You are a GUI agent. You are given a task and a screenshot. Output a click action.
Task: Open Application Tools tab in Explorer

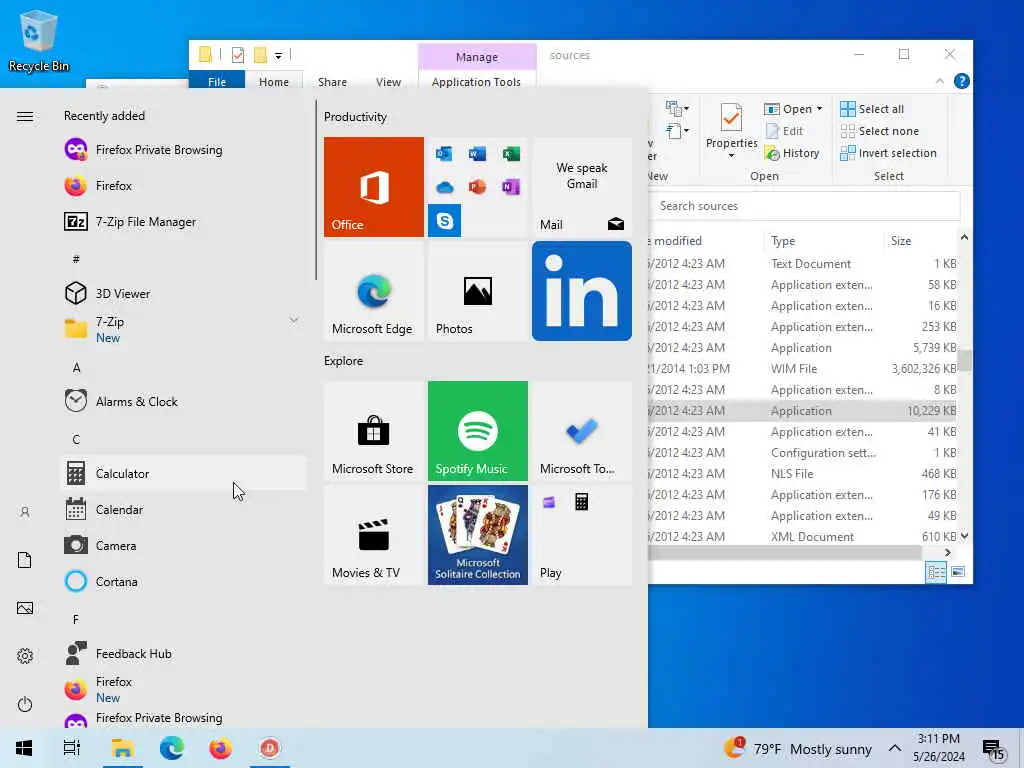[476, 82]
